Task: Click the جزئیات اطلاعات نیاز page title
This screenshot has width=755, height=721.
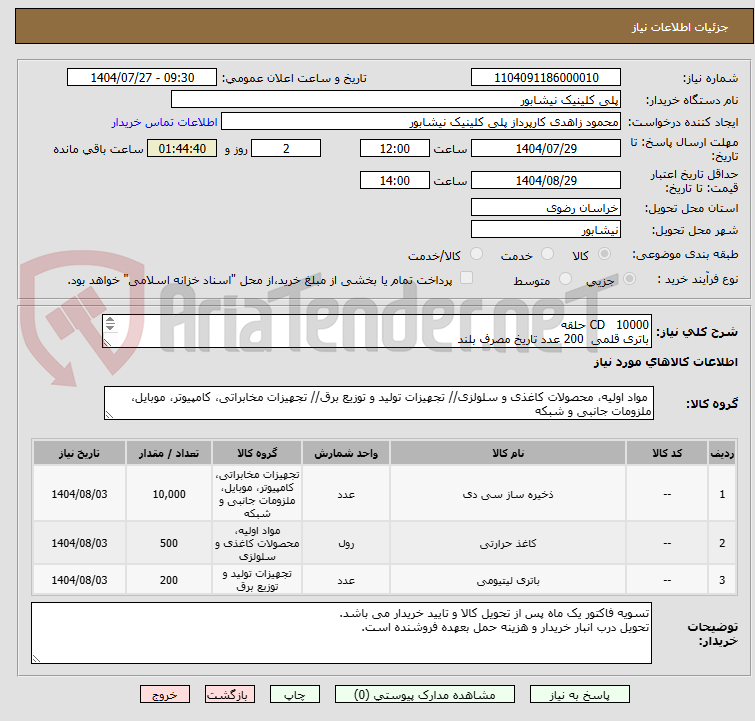Action: coord(679,27)
